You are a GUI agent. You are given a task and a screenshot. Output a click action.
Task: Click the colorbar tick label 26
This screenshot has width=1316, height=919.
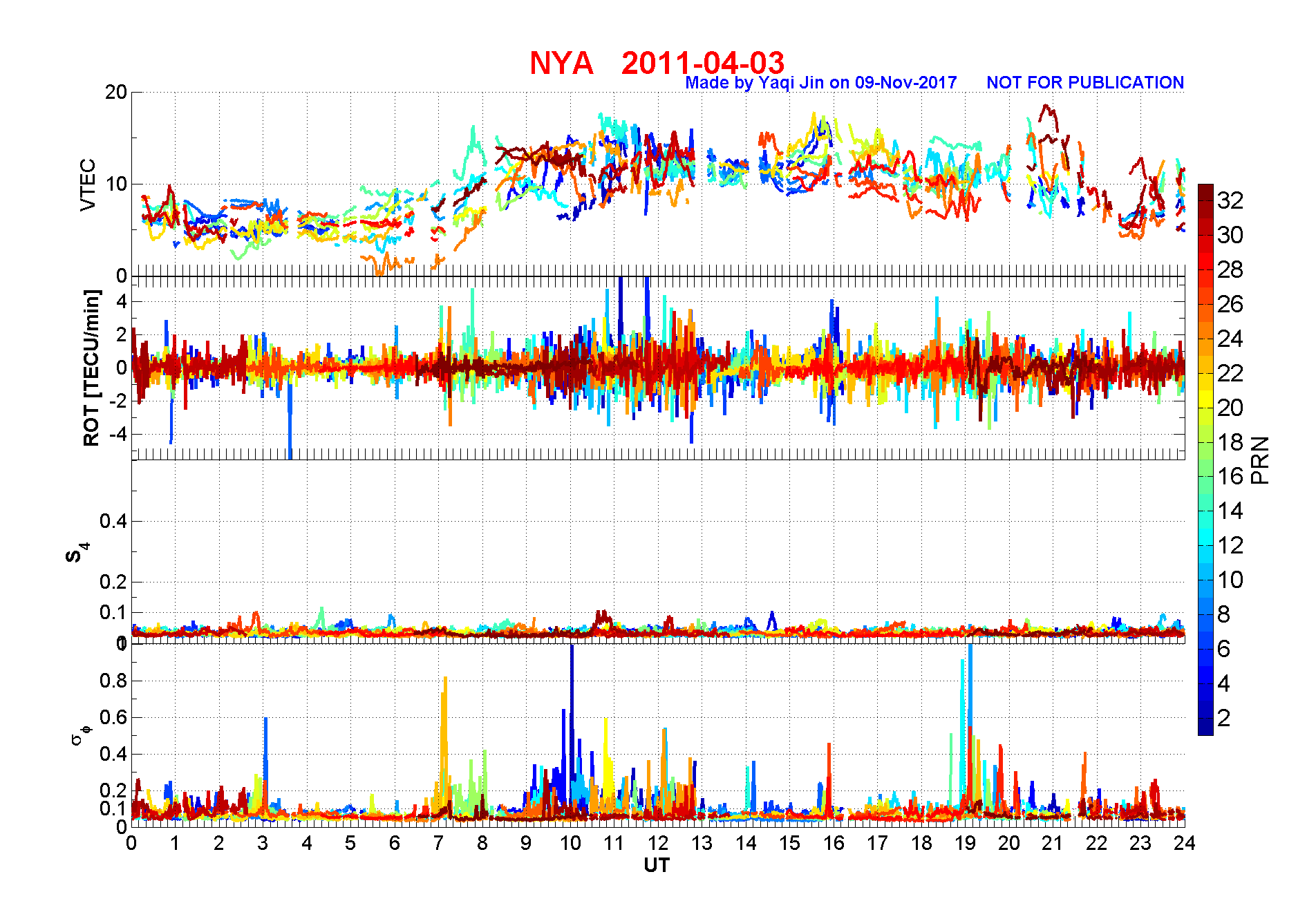[x=1230, y=304]
